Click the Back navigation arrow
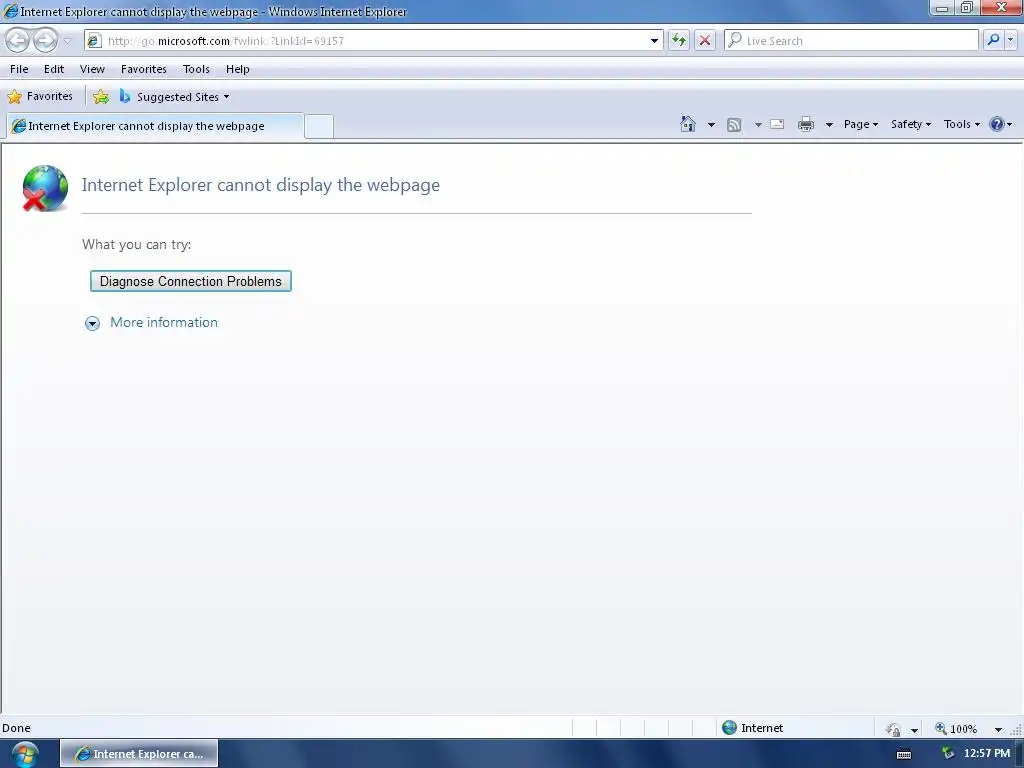Screen dimensions: 1024x768 [18, 40]
